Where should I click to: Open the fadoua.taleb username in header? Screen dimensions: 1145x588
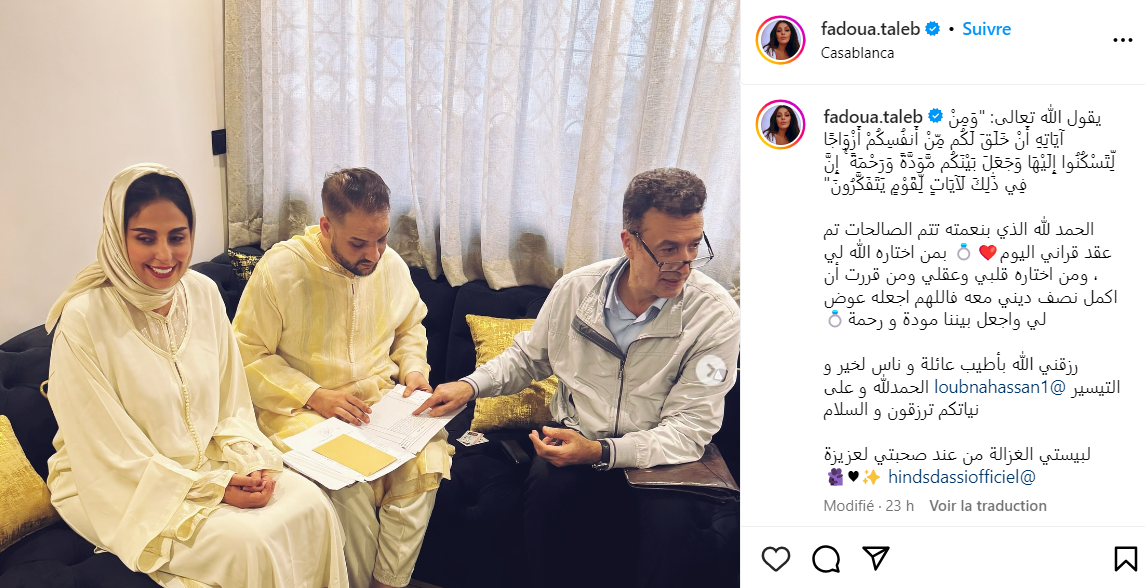(870, 29)
